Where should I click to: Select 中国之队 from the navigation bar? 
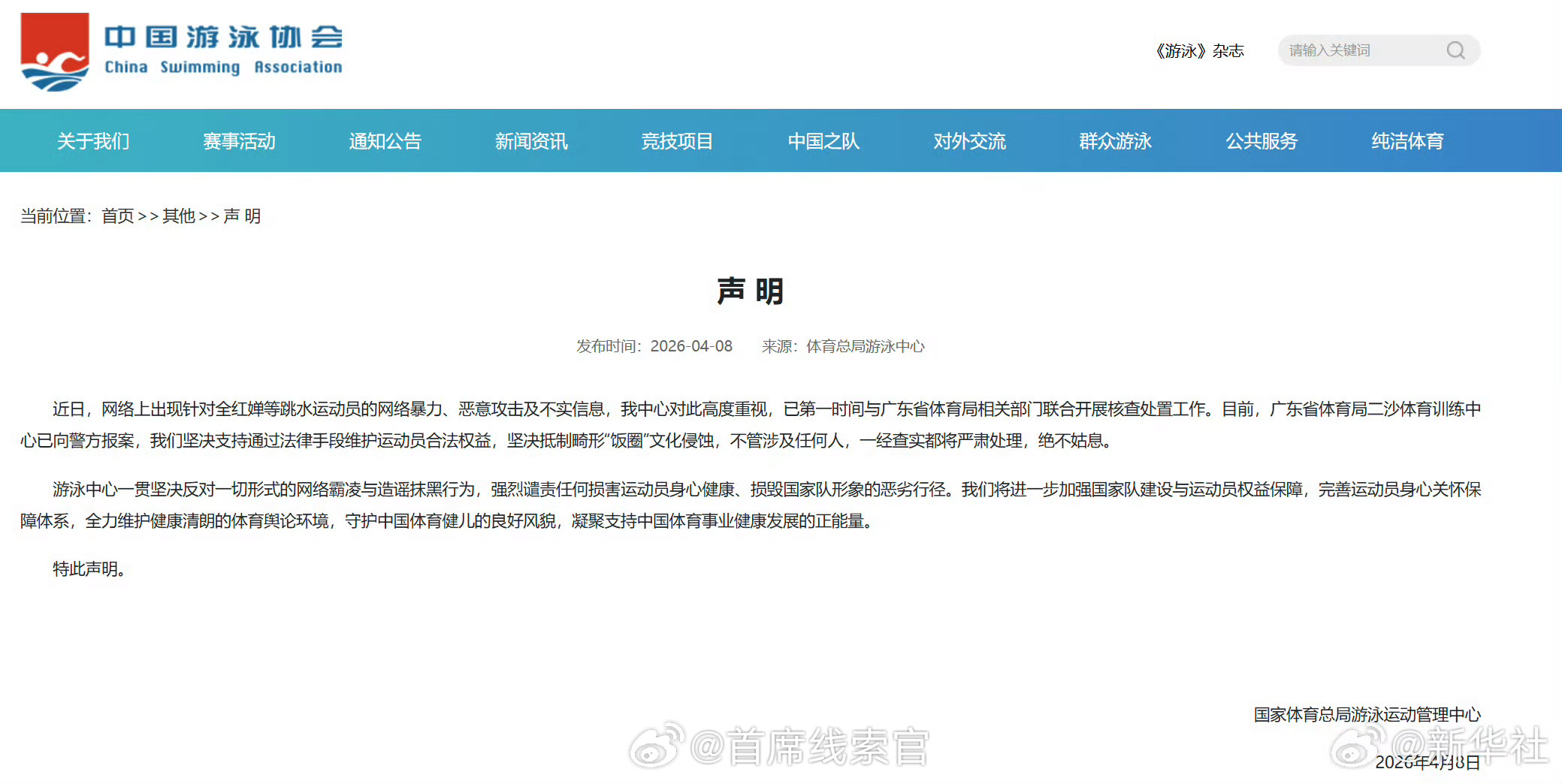coord(823,140)
